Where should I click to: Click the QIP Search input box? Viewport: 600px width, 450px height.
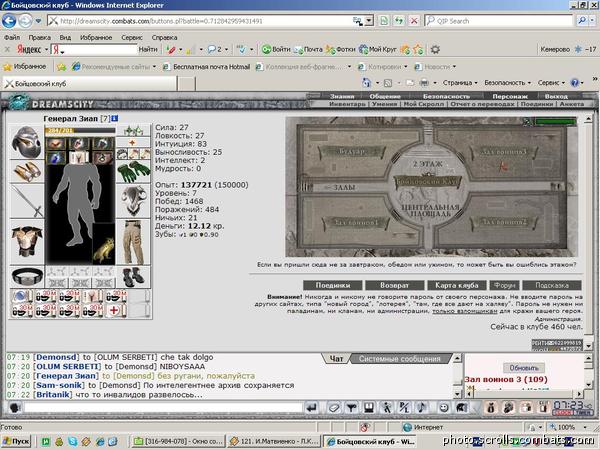499,21
